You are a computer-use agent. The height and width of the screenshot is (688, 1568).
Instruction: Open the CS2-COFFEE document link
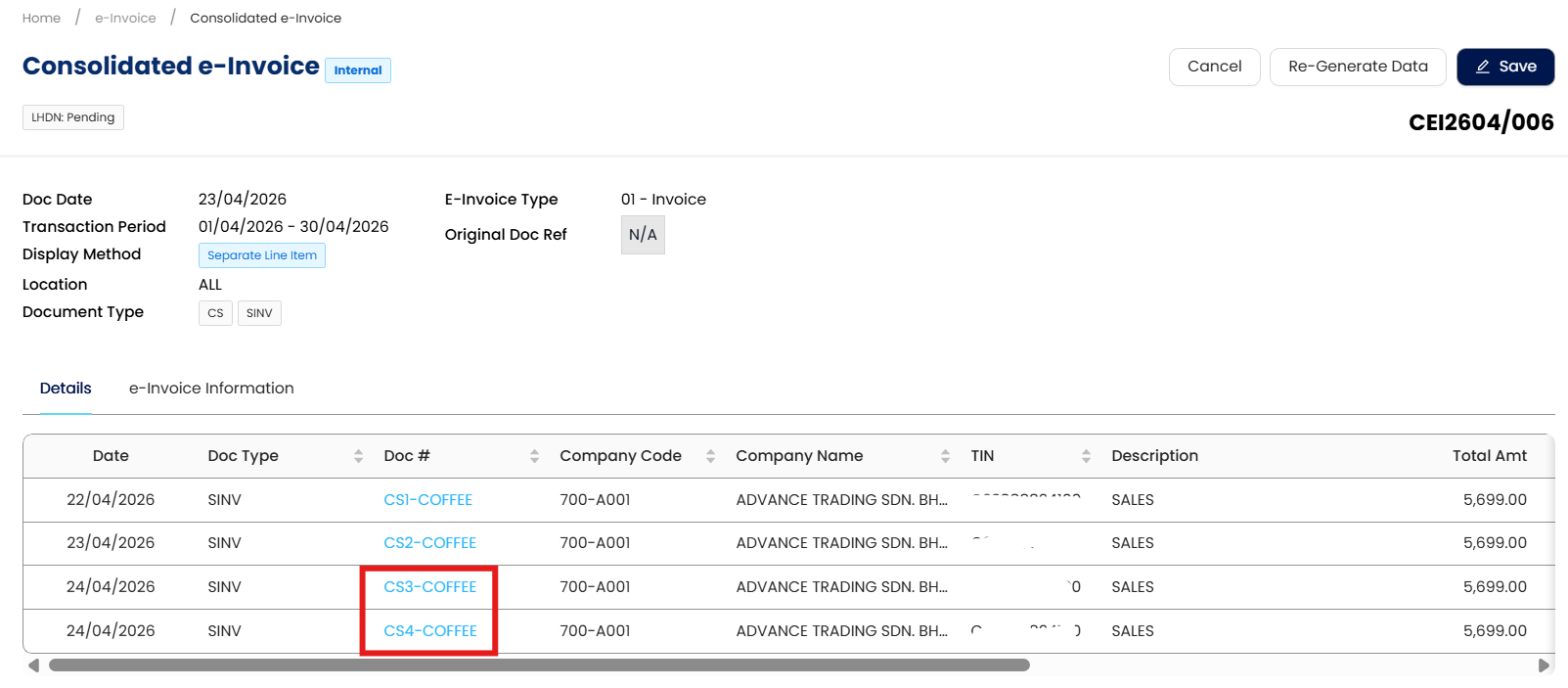(429, 543)
